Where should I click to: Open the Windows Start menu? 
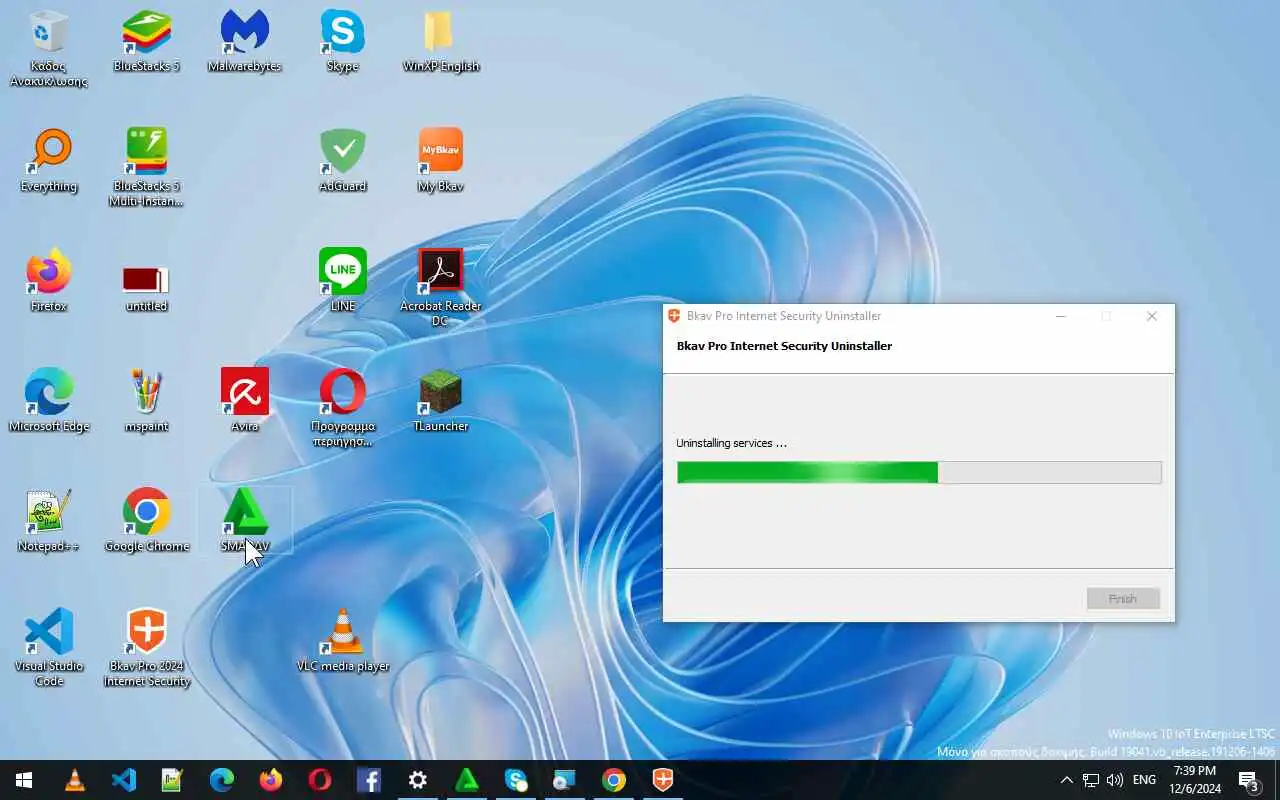24,780
